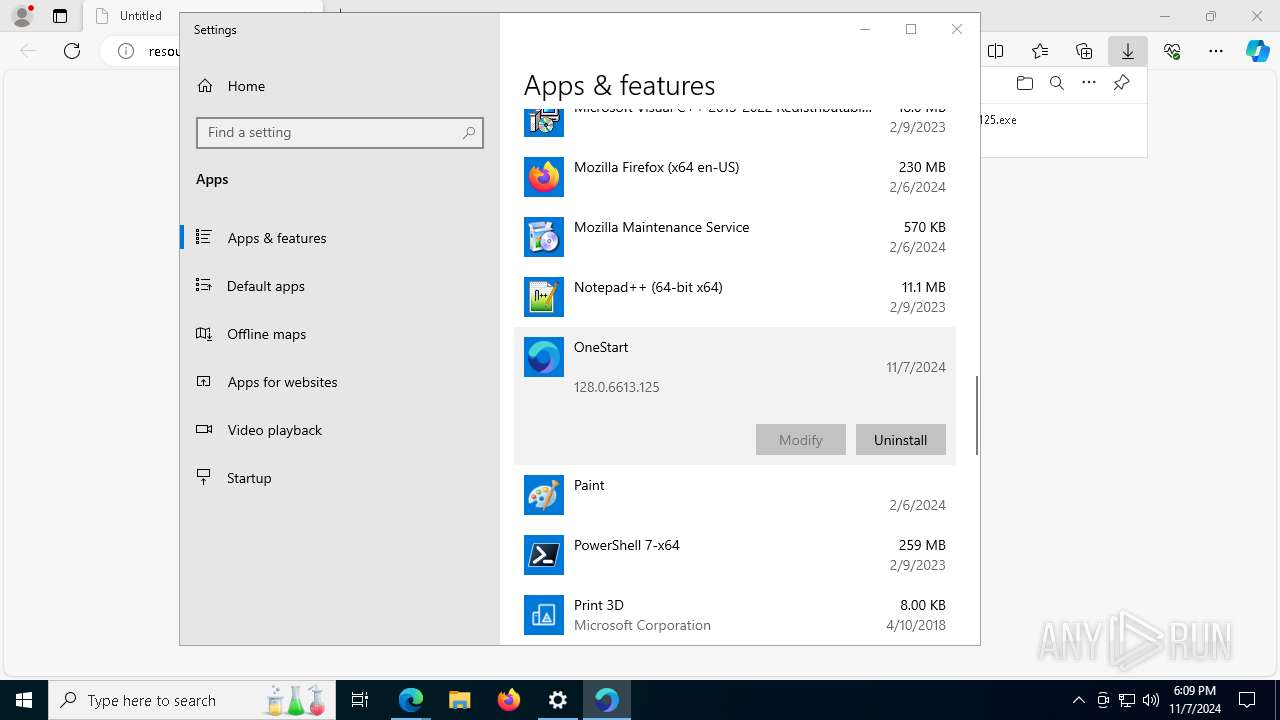Screen dimensions: 1280x720
Task: Select Apps & features in sidebar
Action: [340, 238]
